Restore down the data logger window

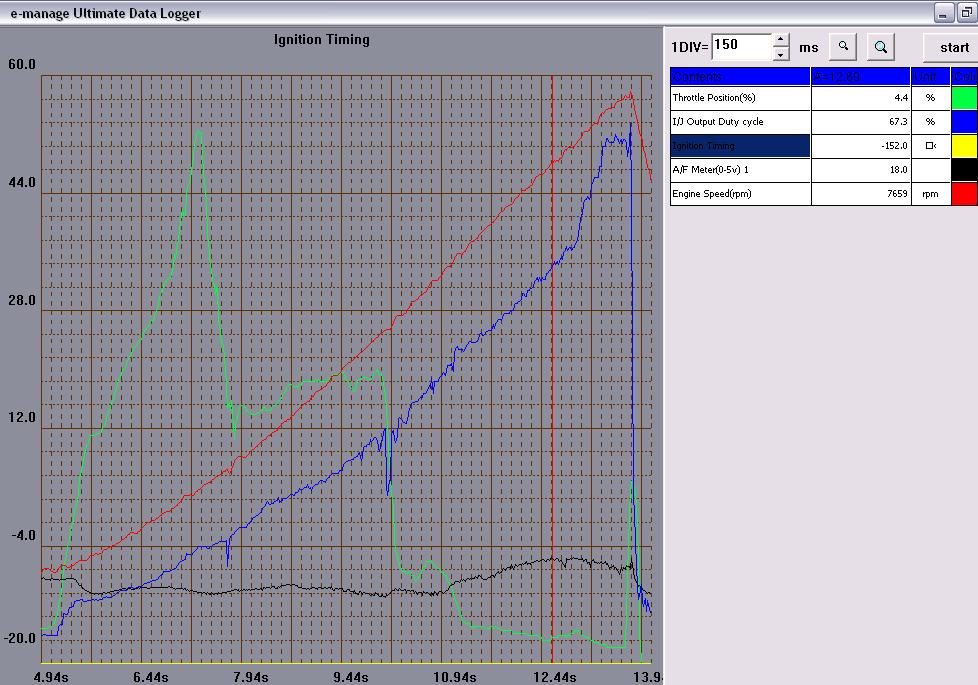pos(967,13)
